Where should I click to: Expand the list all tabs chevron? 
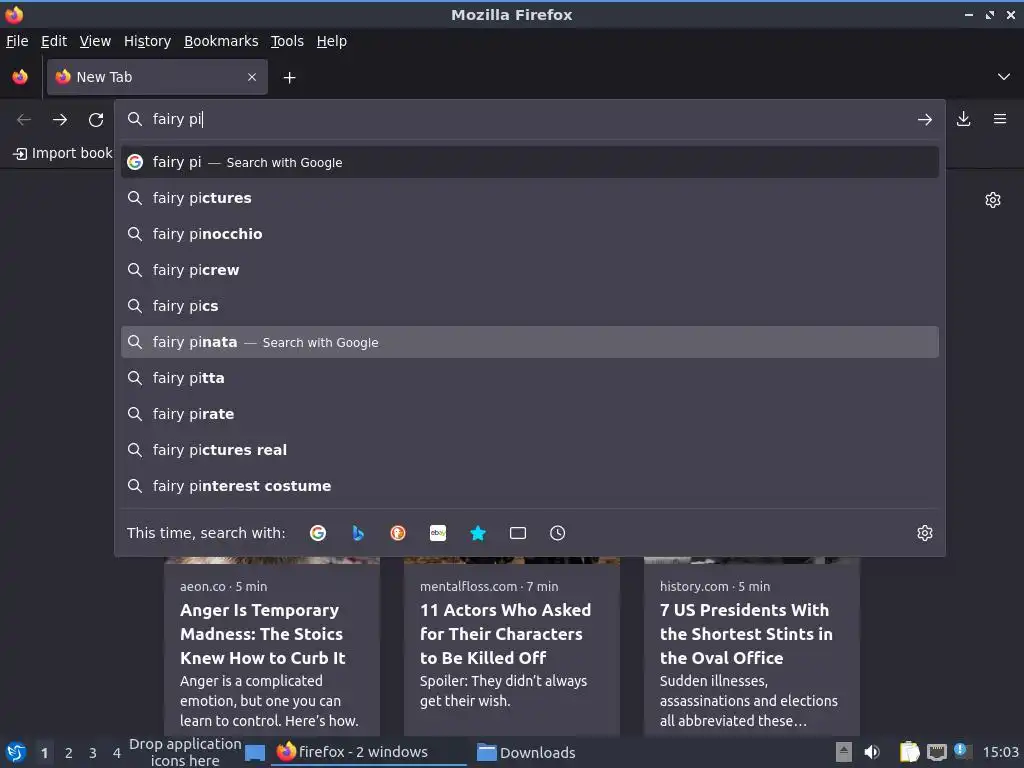pyautogui.click(x=1004, y=77)
